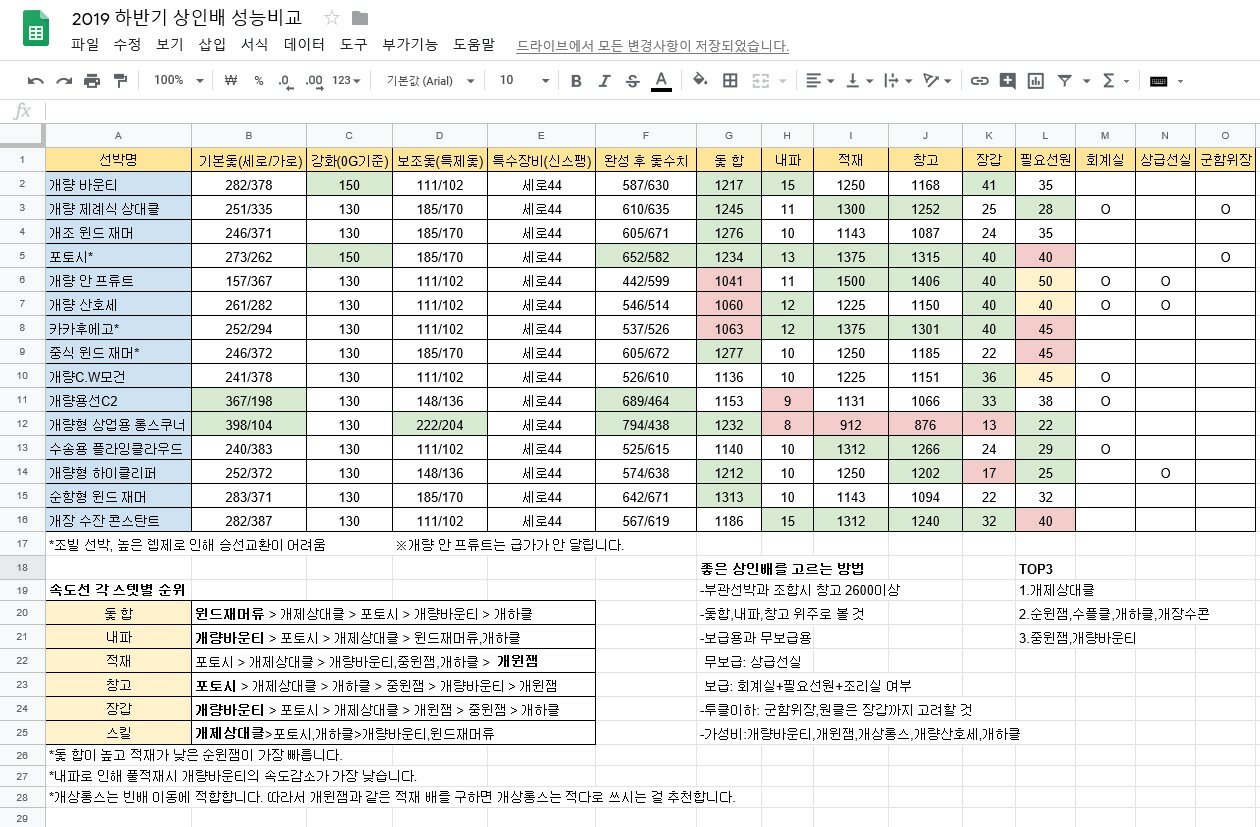
Task: Apply won currency format icon
Action: [x=231, y=81]
